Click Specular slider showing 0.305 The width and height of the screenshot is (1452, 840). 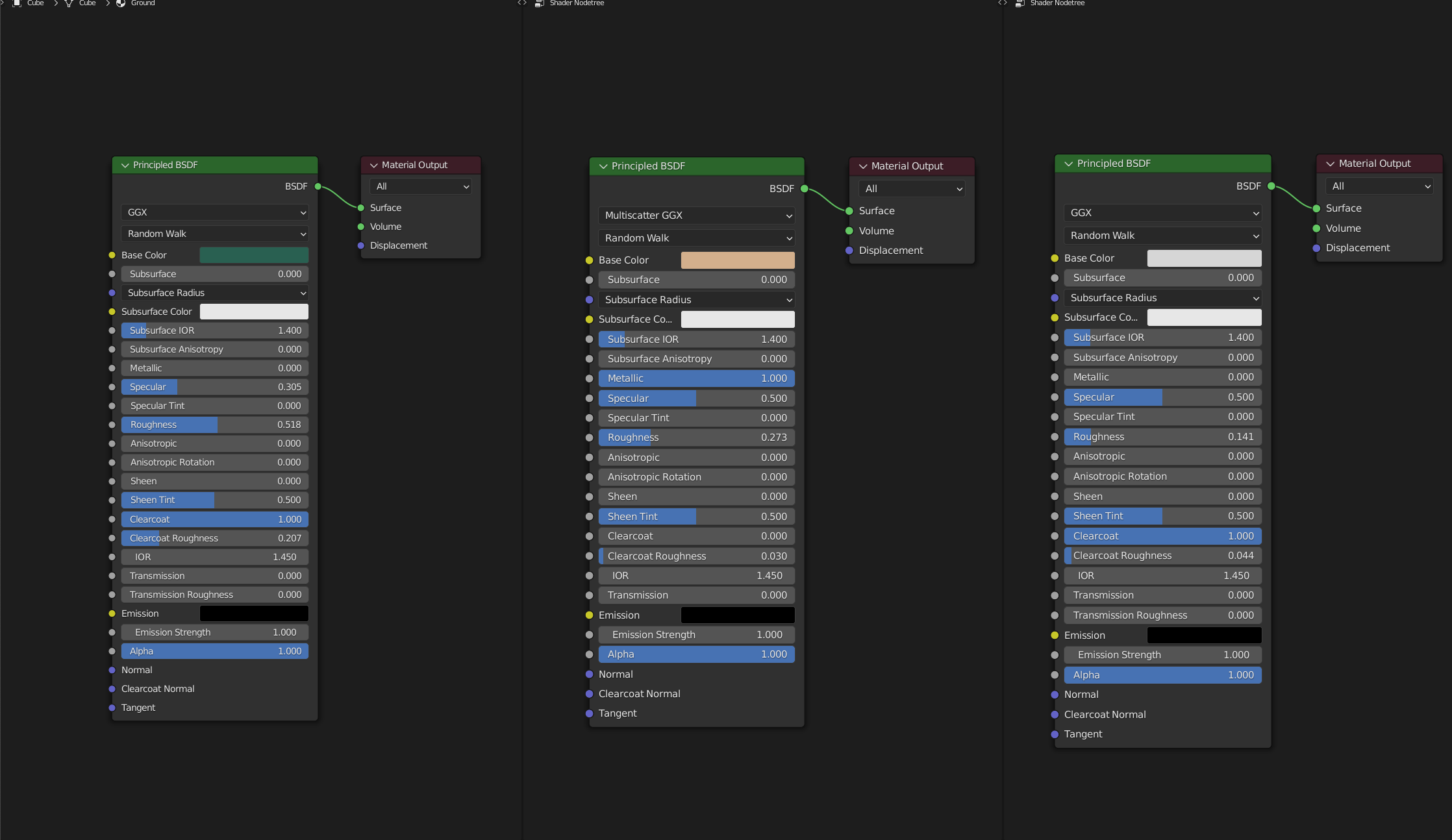tap(214, 387)
